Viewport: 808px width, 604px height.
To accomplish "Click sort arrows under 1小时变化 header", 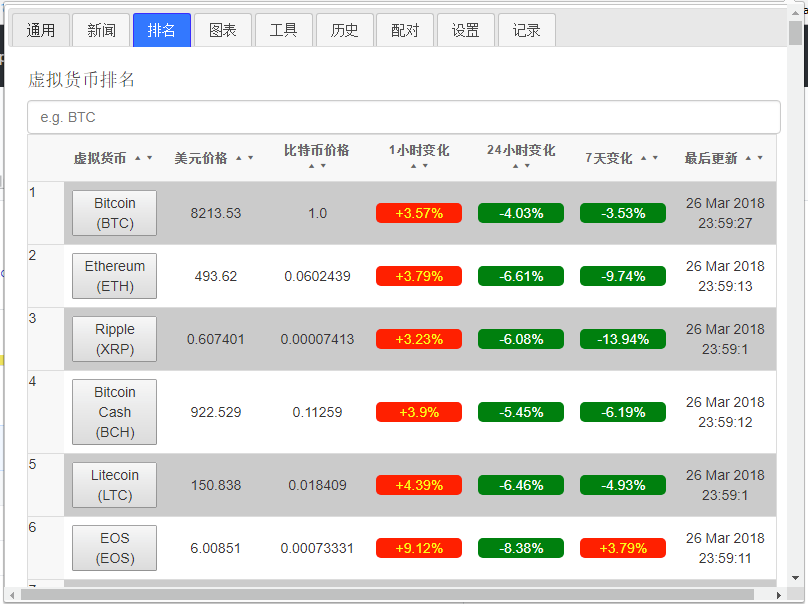I will (x=419, y=166).
